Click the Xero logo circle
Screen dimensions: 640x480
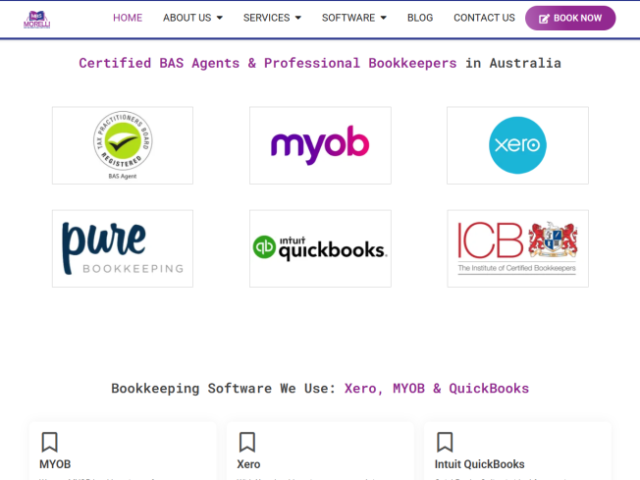[x=518, y=145]
